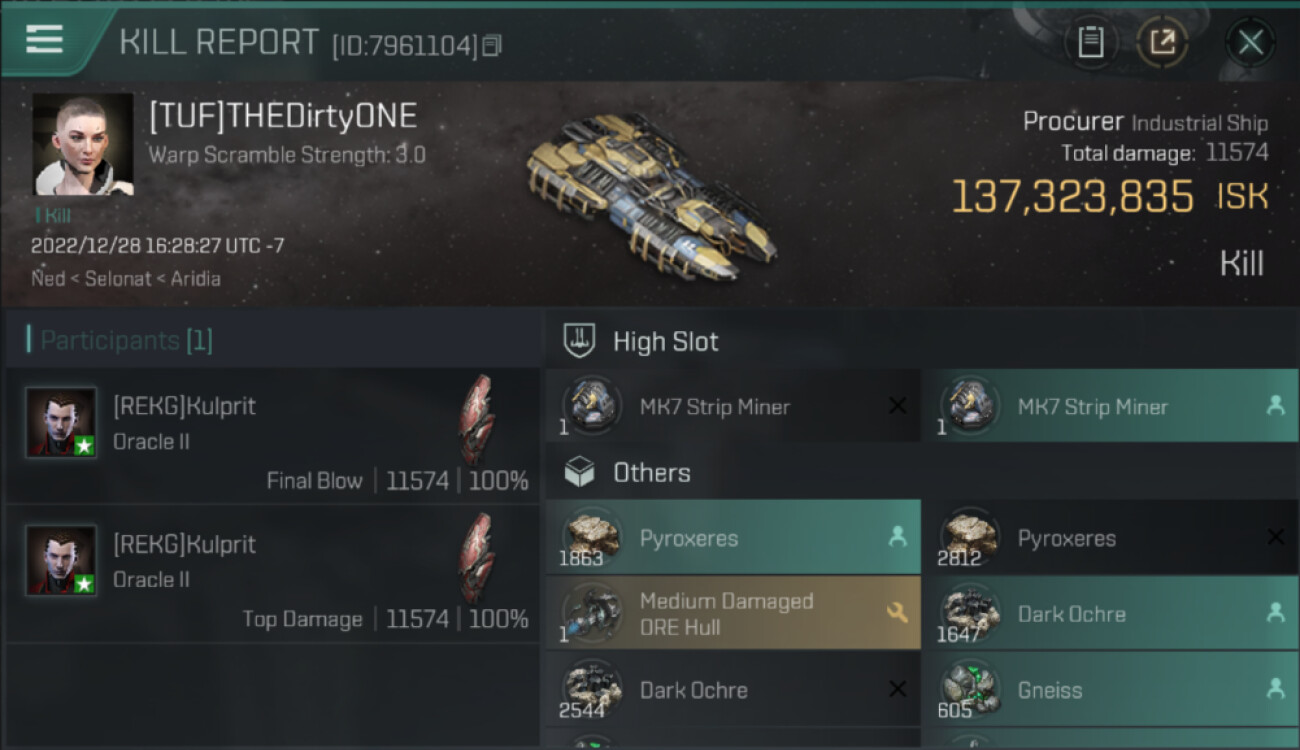Click the Others section cube icon

click(x=580, y=473)
